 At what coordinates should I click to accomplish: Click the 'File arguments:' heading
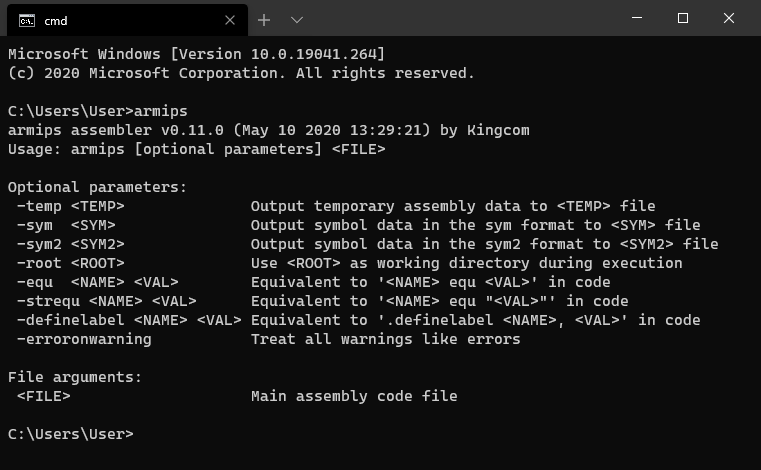coord(75,377)
